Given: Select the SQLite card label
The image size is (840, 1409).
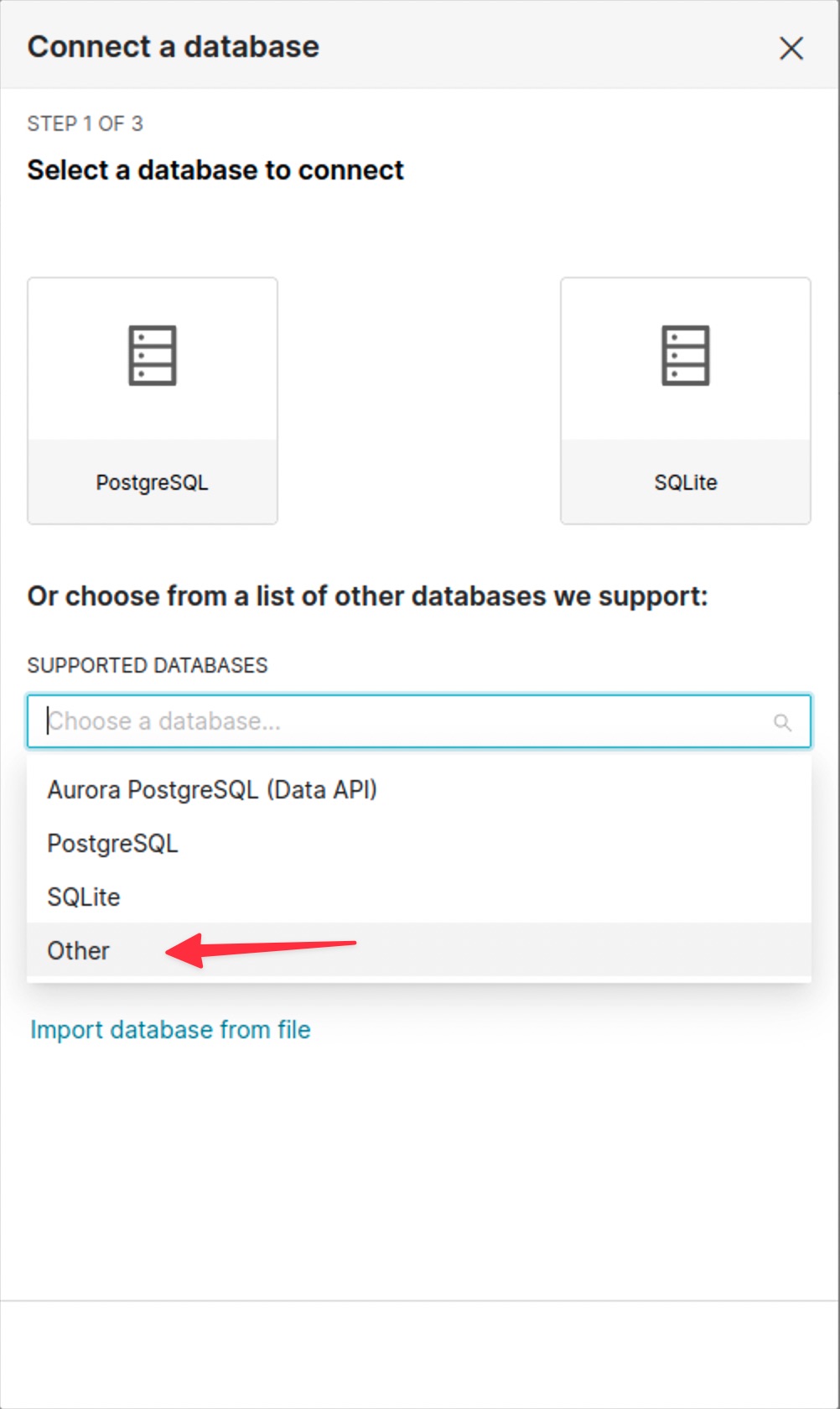Looking at the screenshot, I should (685, 482).
